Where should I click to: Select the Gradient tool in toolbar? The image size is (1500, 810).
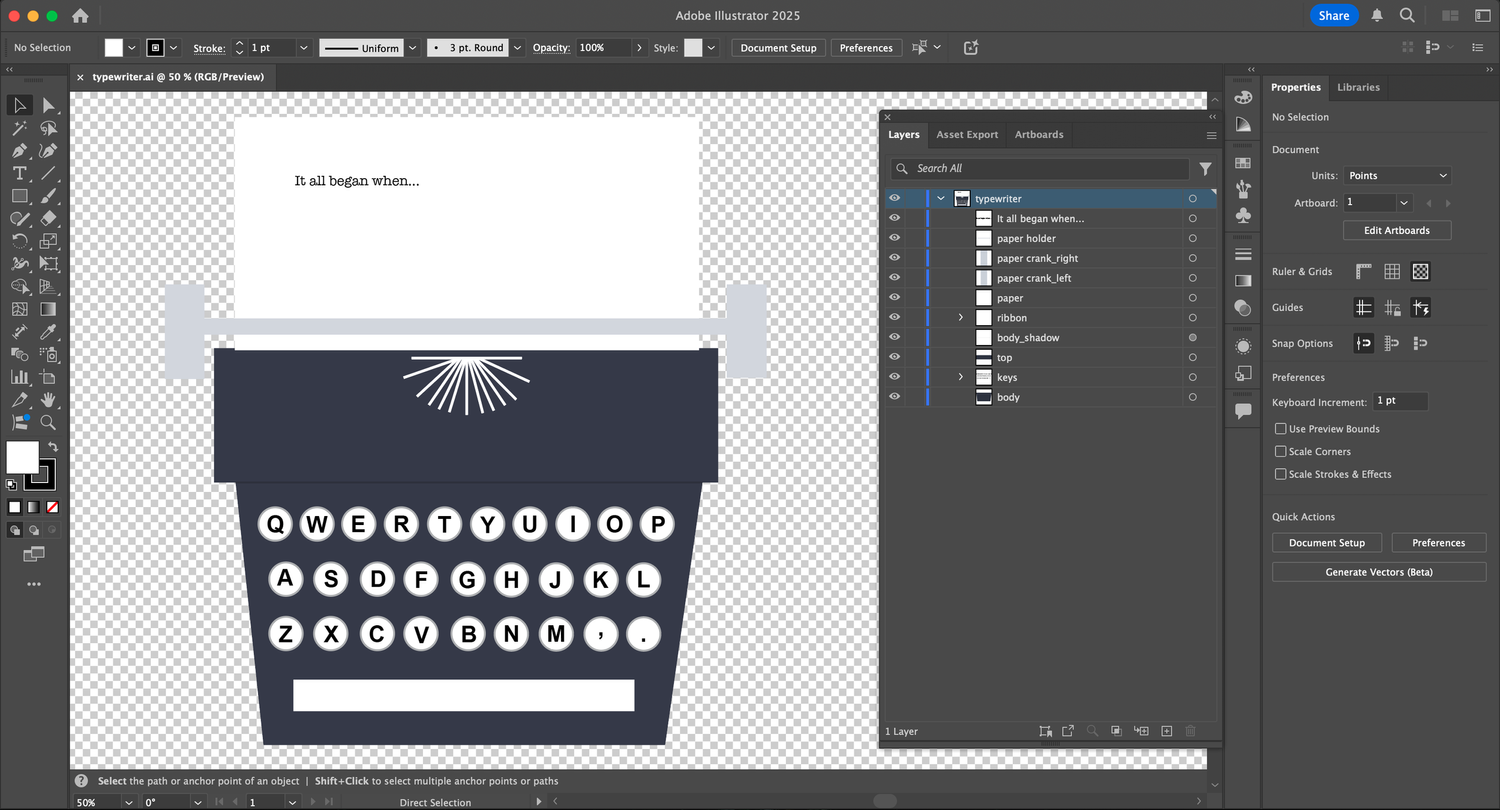tap(48, 309)
